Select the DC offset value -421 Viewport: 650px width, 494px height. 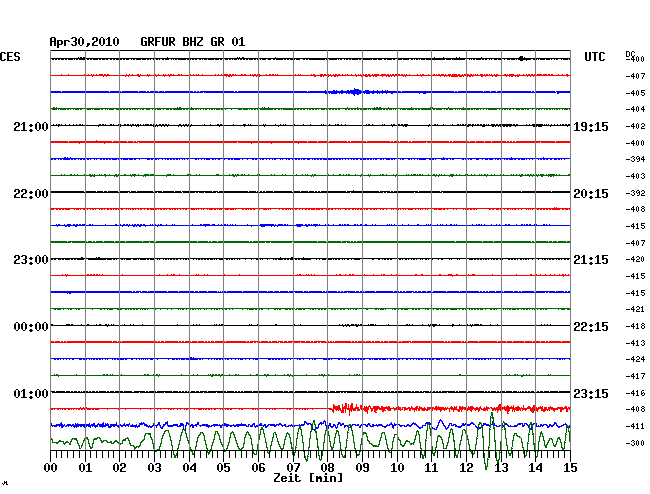pos(635,309)
